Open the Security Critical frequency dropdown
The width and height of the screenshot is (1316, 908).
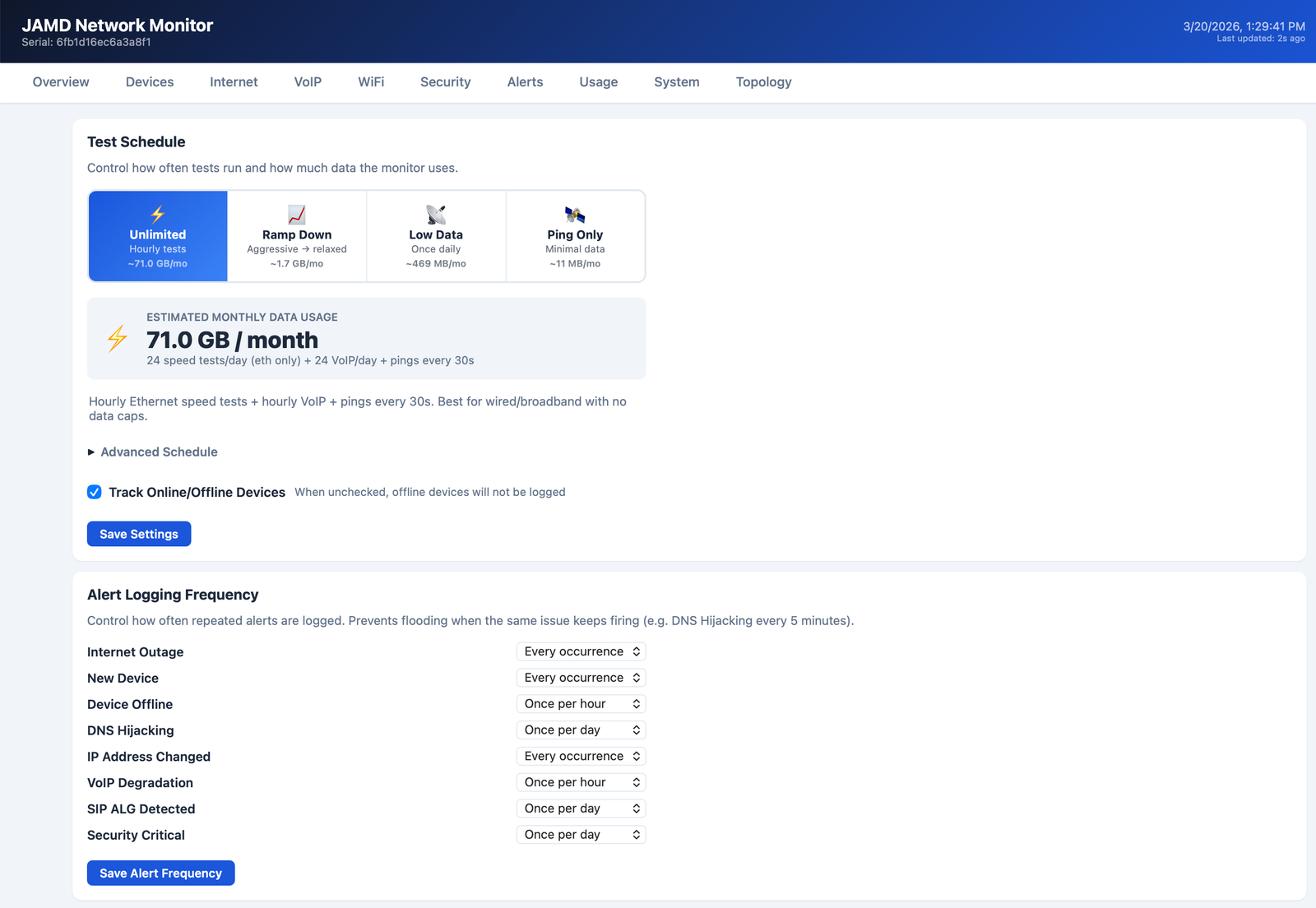[x=581, y=834]
